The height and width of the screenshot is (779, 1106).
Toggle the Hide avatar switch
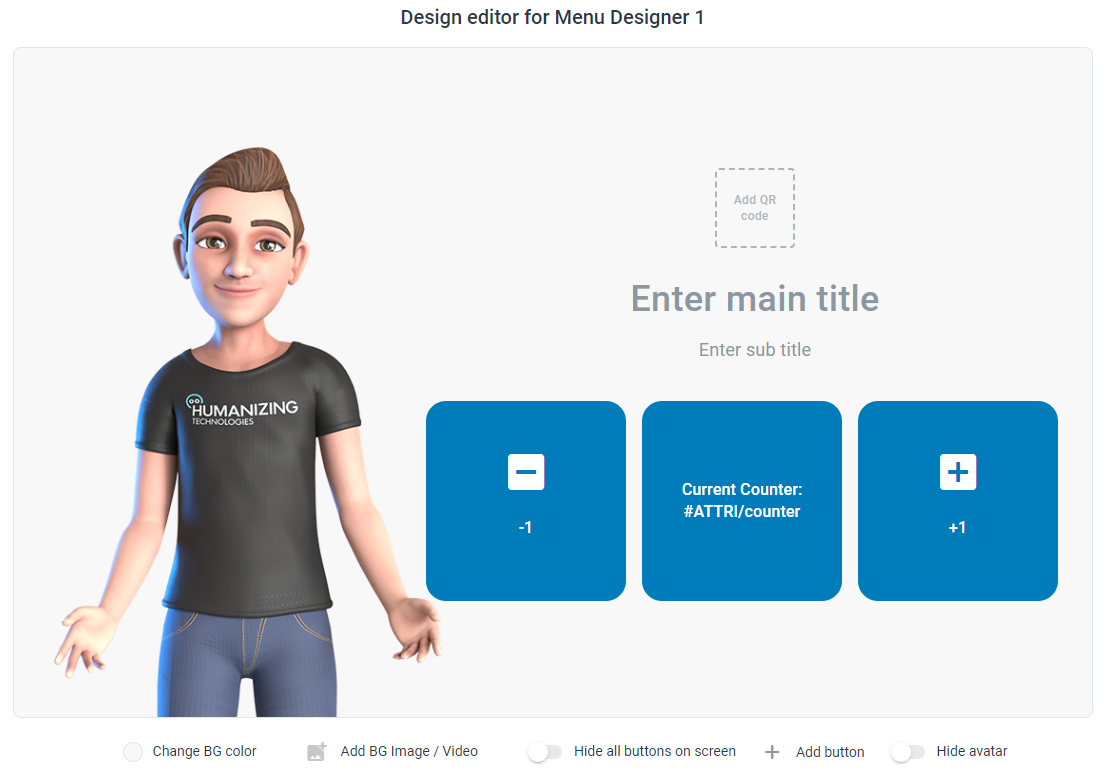(908, 752)
